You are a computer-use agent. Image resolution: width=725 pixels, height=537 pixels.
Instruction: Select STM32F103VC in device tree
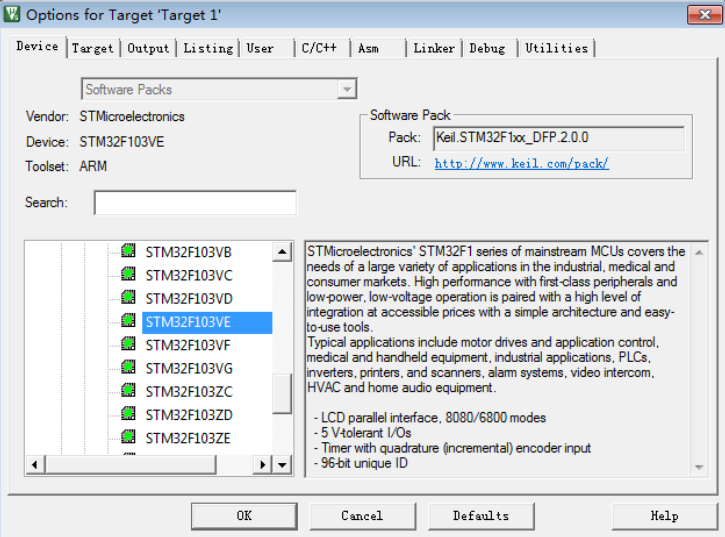(x=189, y=276)
